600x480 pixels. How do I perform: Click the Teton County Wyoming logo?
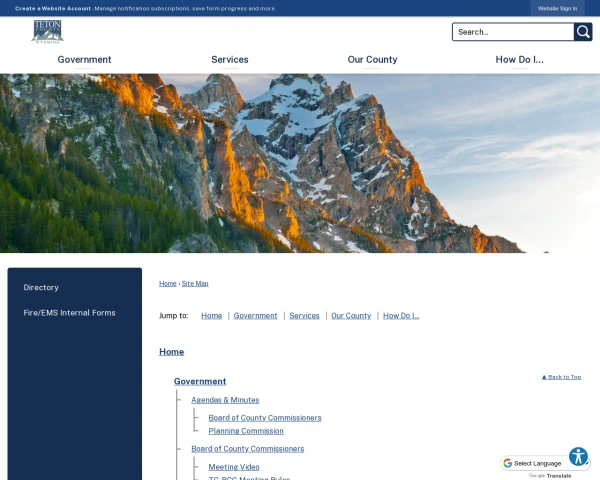coord(47,32)
